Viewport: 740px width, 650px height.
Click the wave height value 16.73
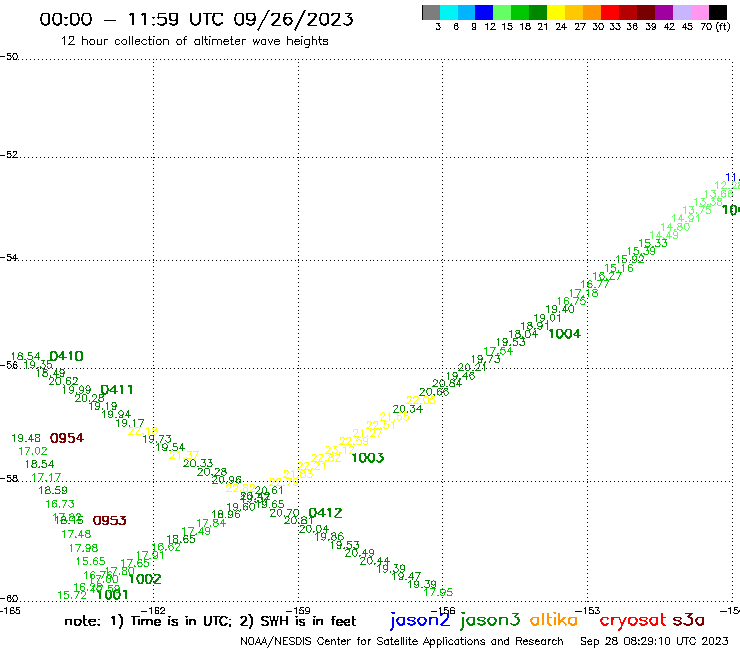pos(60,504)
